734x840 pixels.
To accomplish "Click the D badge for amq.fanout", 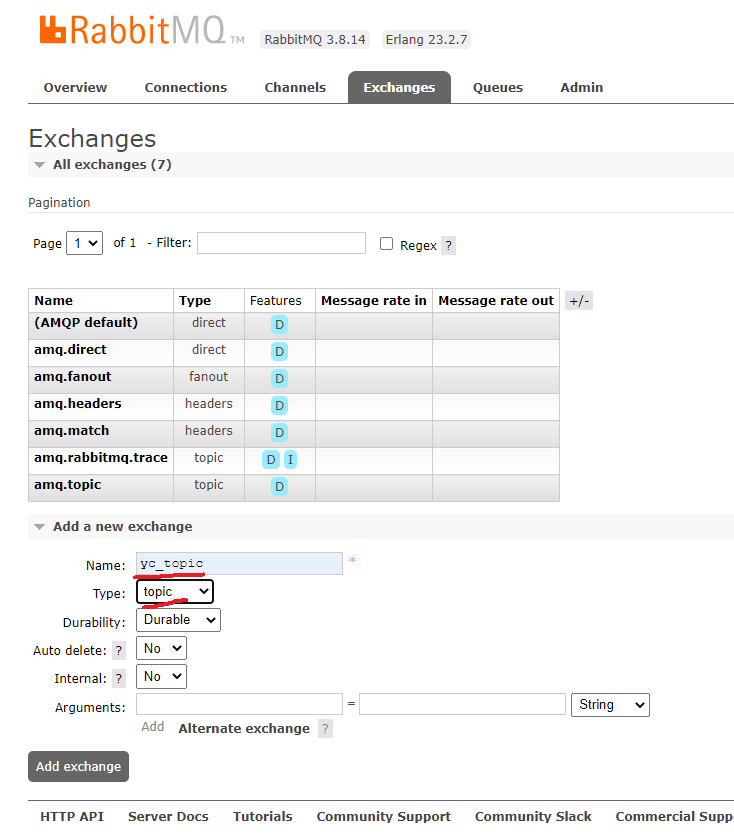I will (x=279, y=379).
